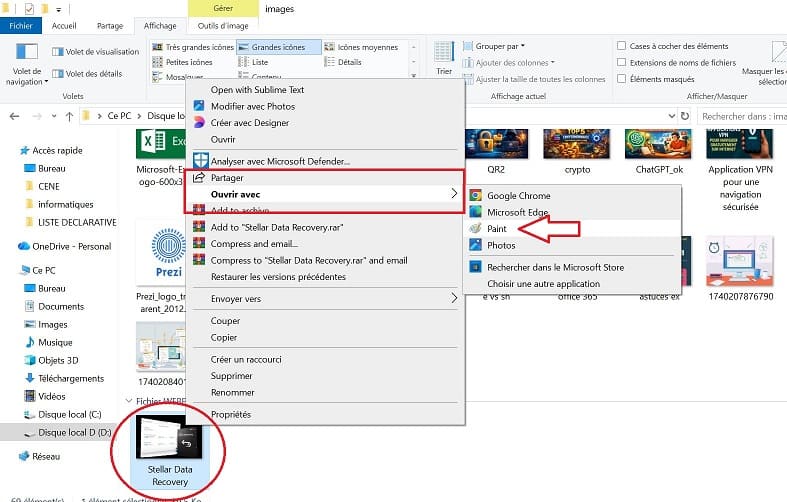The width and height of the screenshot is (787, 502).
Task: Open Réseau in navigation pane
Action: point(40,456)
